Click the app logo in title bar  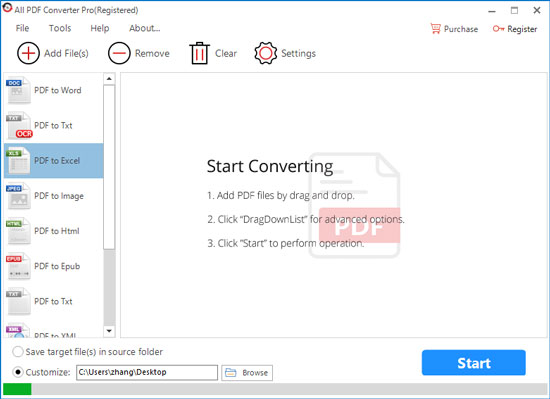click(x=7, y=8)
